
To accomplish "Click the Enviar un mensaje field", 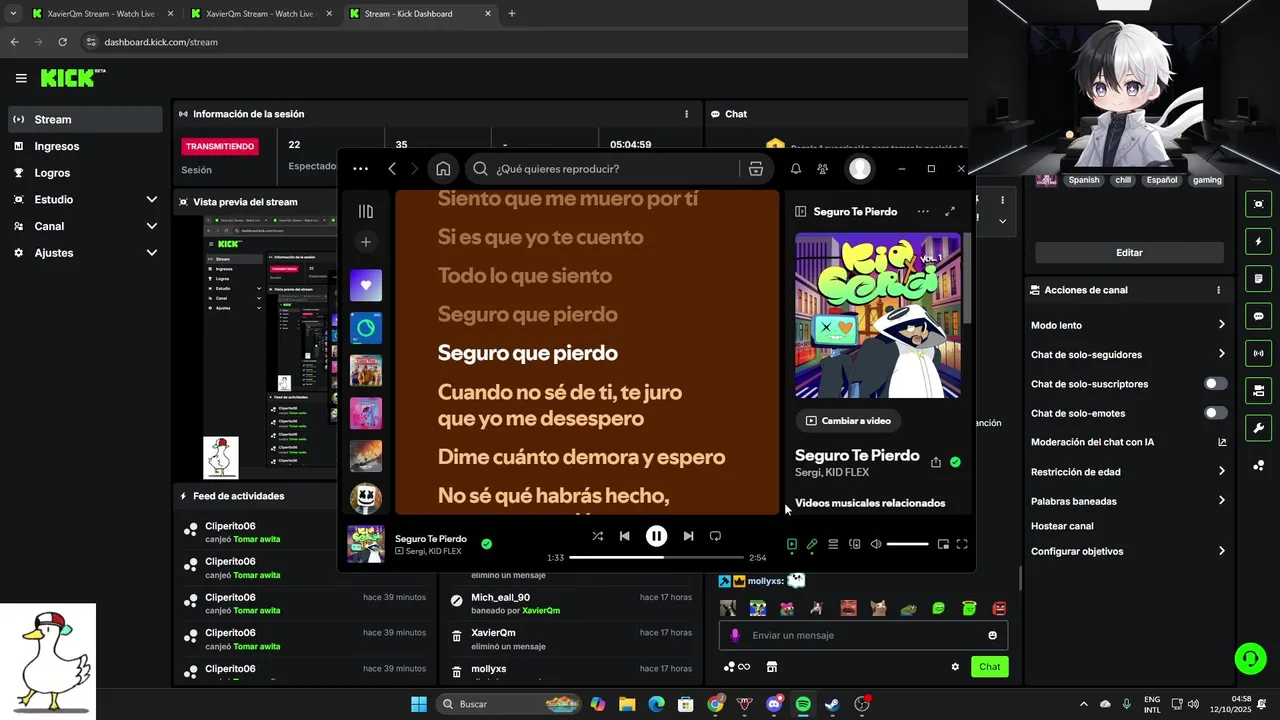I will point(863,635).
